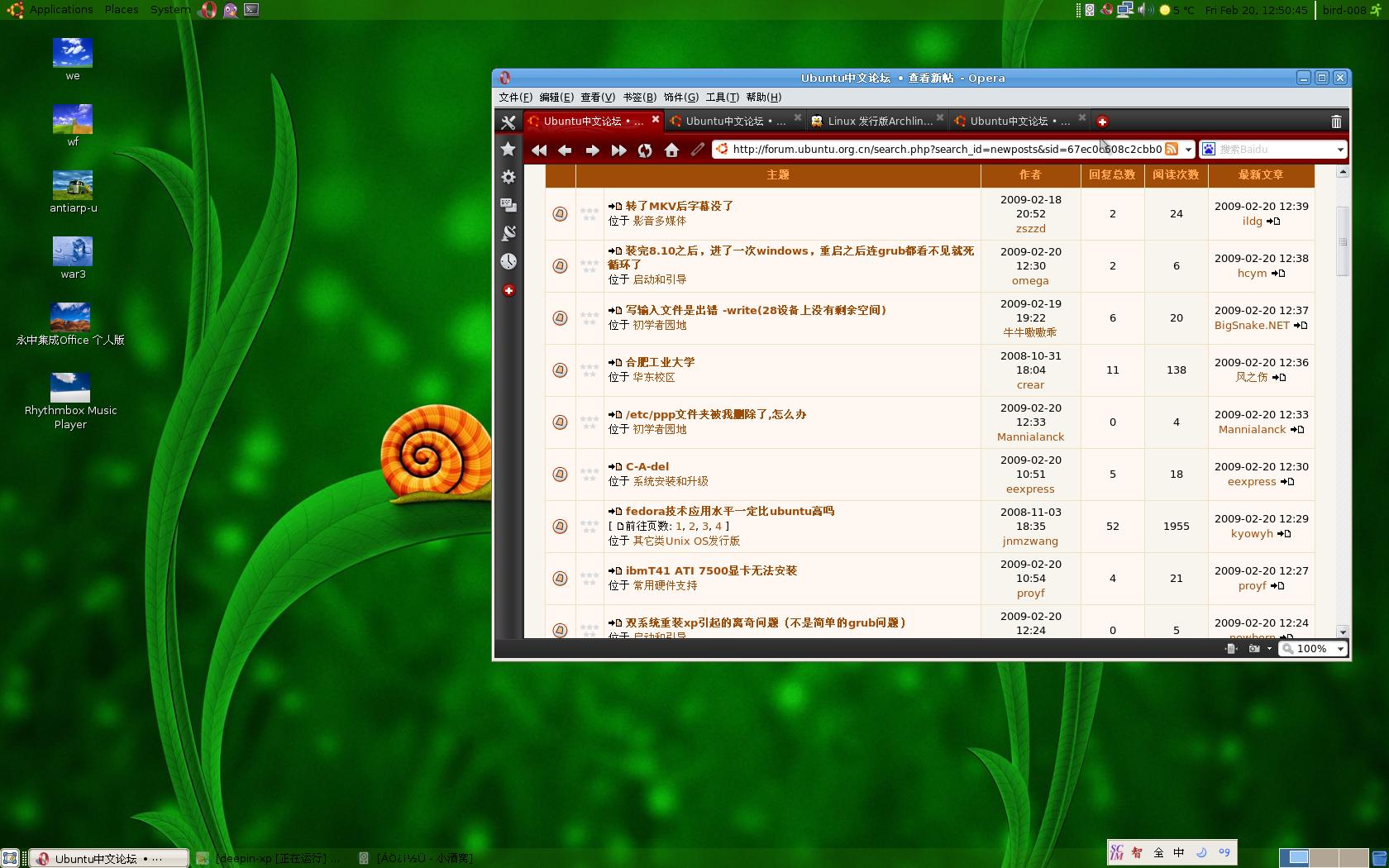Screen dimensions: 1389x868
Task: Click the volume speaker icon in tray
Action: [1144, 10]
